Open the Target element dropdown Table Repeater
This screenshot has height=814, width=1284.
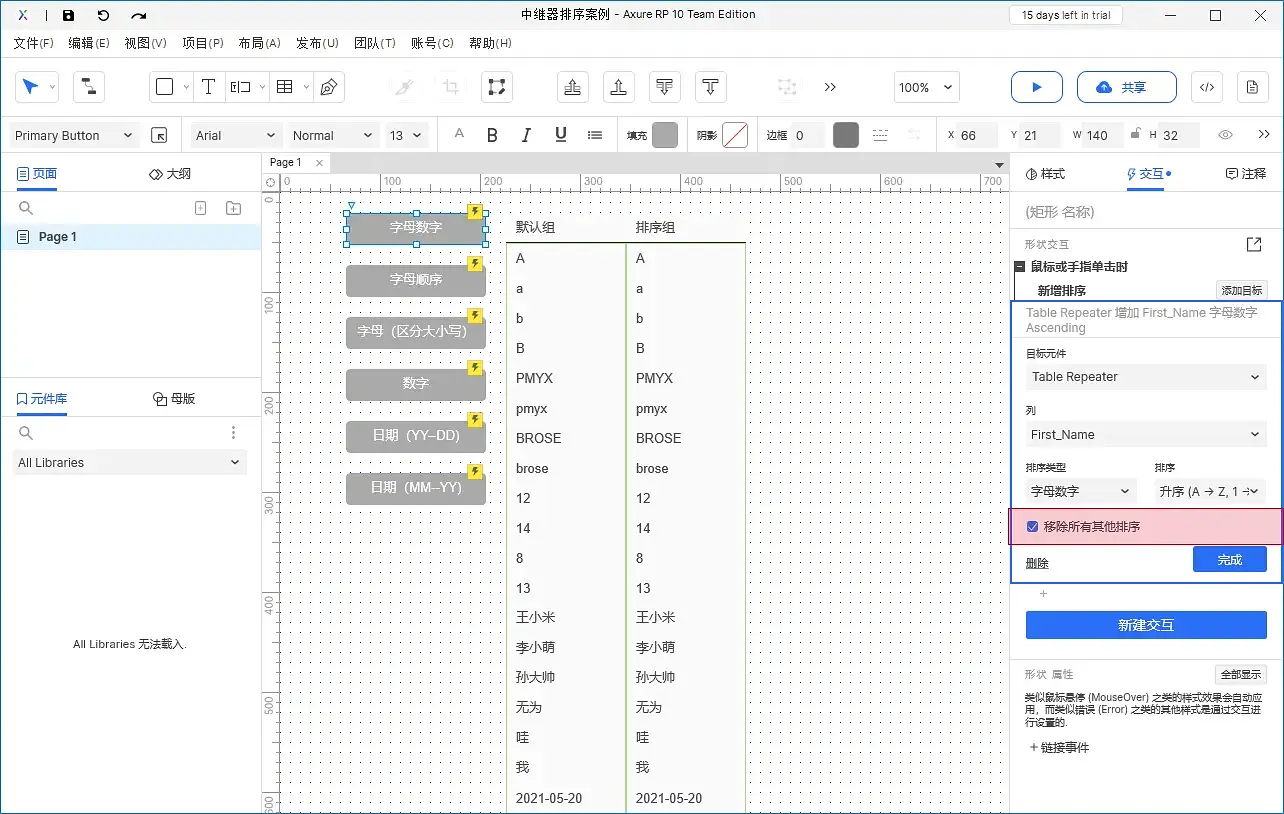(1145, 377)
